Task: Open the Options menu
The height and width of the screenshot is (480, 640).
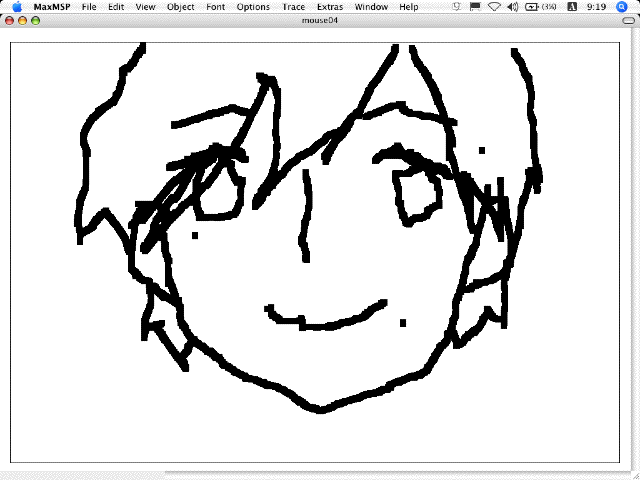Action: pyautogui.click(x=253, y=7)
